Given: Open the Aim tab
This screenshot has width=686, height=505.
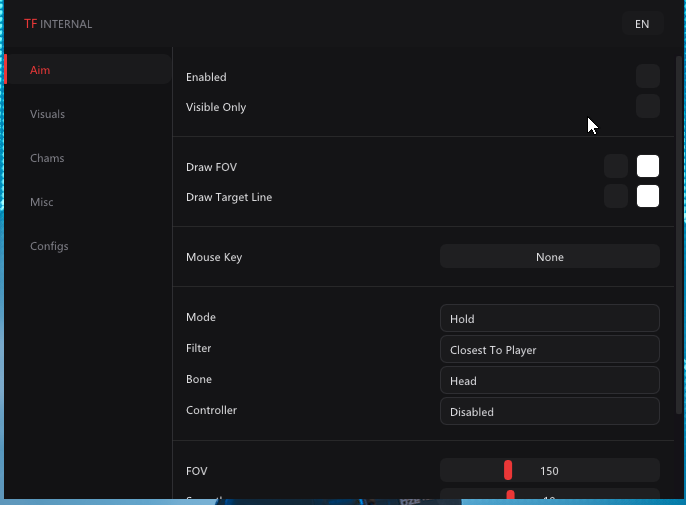Looking at the screenshot, I should point(88,69).
